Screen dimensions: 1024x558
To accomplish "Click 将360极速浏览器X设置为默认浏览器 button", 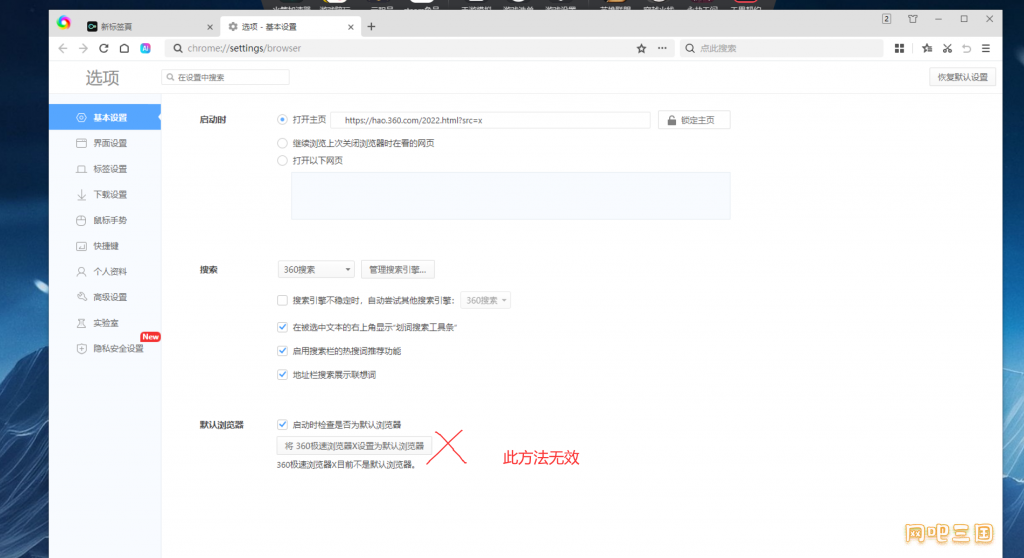I will click(354, 446).
